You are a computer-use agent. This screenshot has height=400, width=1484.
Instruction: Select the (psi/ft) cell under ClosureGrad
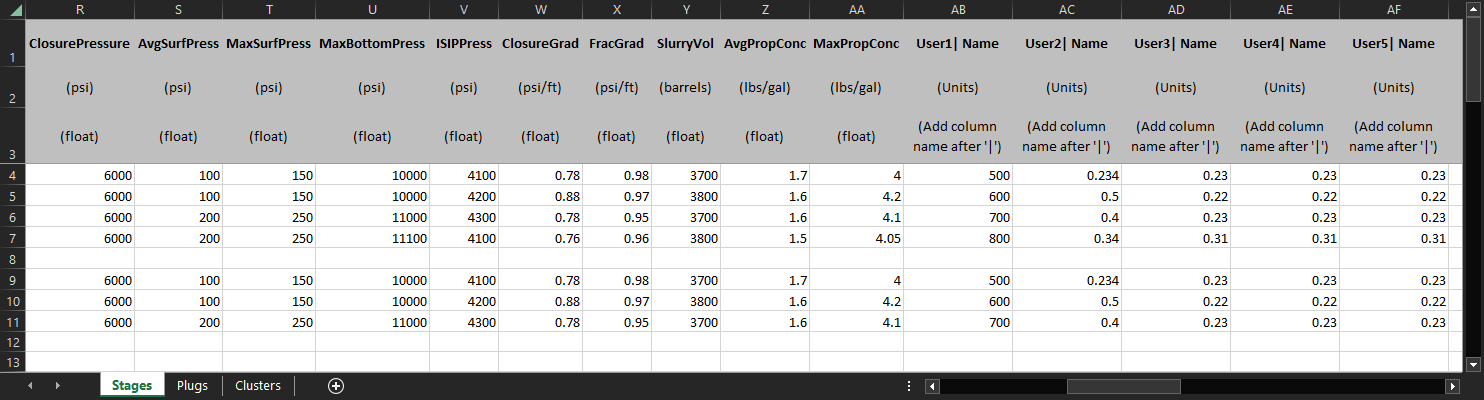pos(541,87)
